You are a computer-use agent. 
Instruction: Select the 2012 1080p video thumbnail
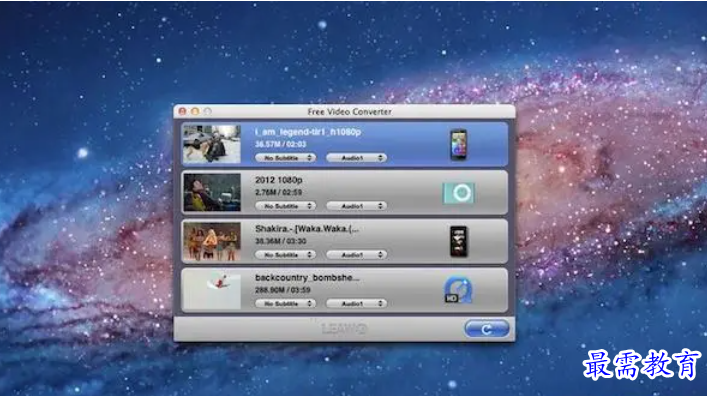[212, 193]
